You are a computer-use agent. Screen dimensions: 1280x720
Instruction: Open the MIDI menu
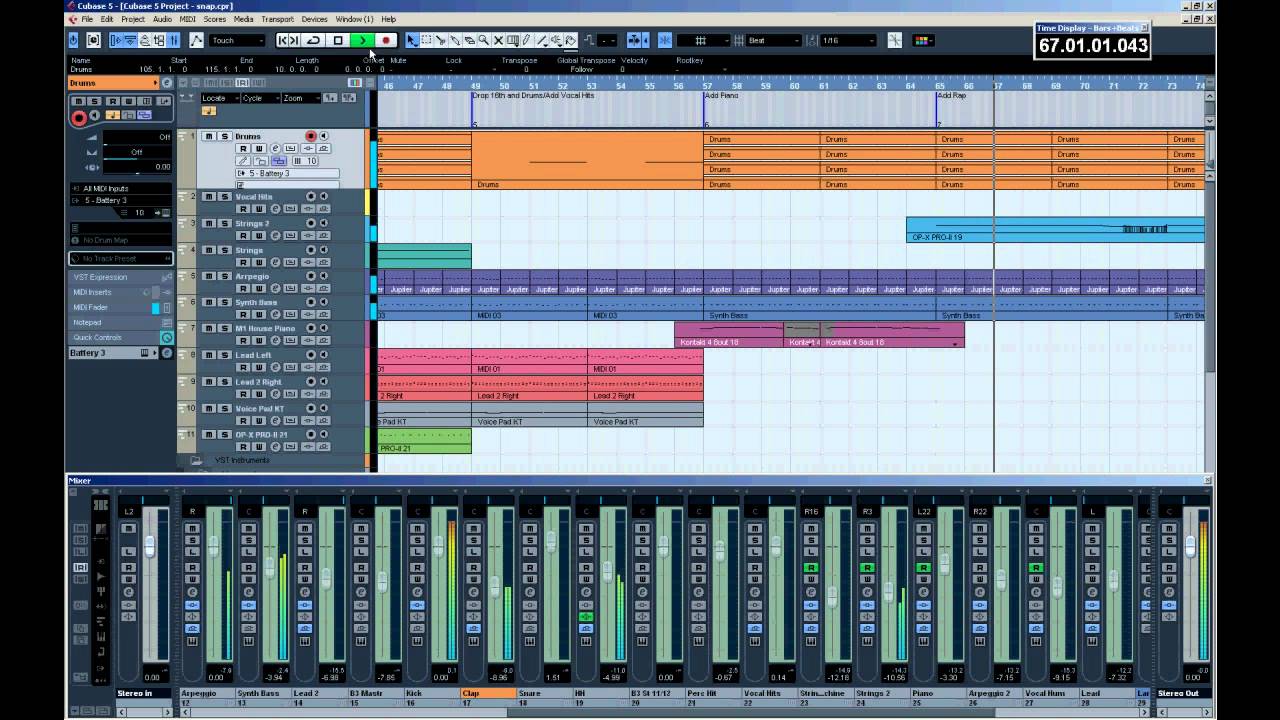pyautogui.click(x=187, y=19)
